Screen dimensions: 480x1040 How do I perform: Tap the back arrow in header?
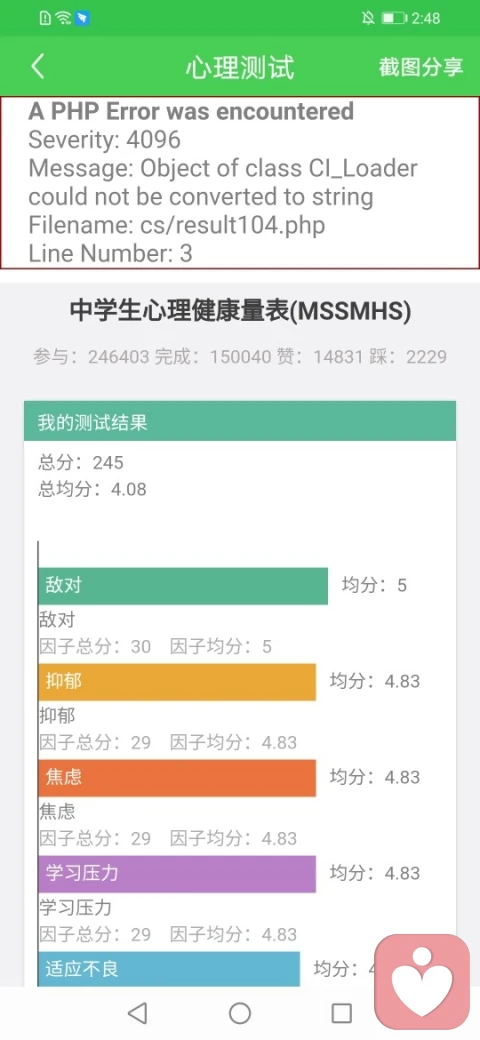(x=38, y=67)
